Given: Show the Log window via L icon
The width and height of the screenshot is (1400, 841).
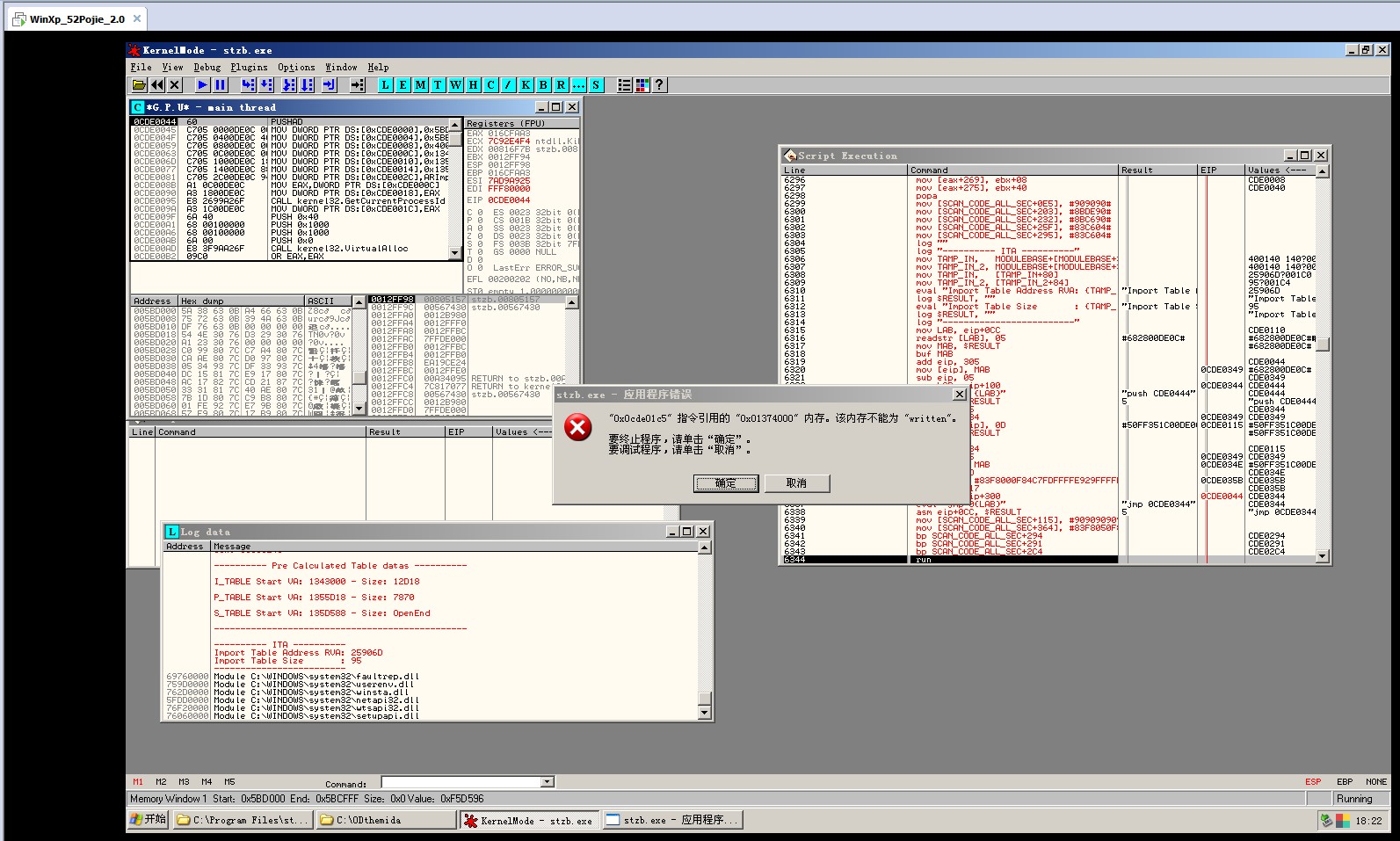Looking at the screenshot, I should click(x=386, y=84).
